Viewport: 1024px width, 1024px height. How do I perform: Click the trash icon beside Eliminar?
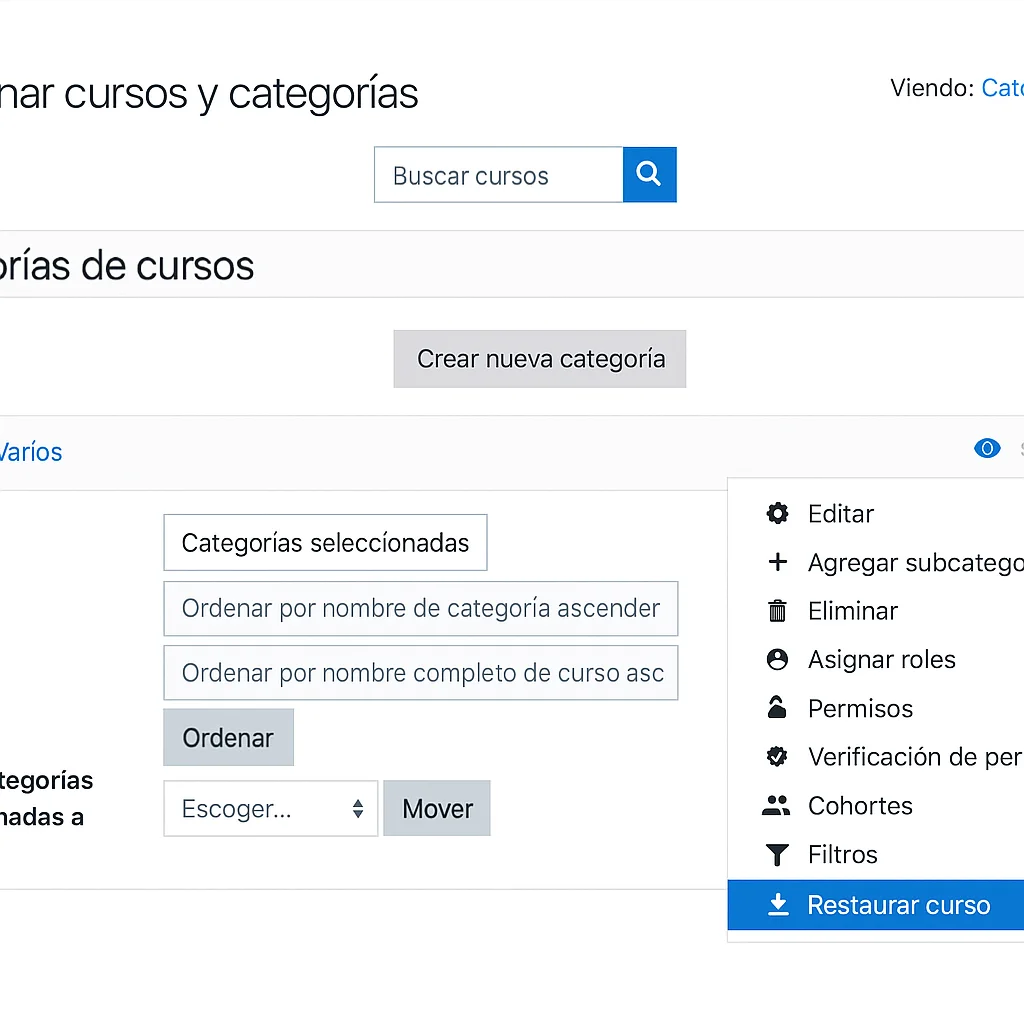(x=777, y=610)
